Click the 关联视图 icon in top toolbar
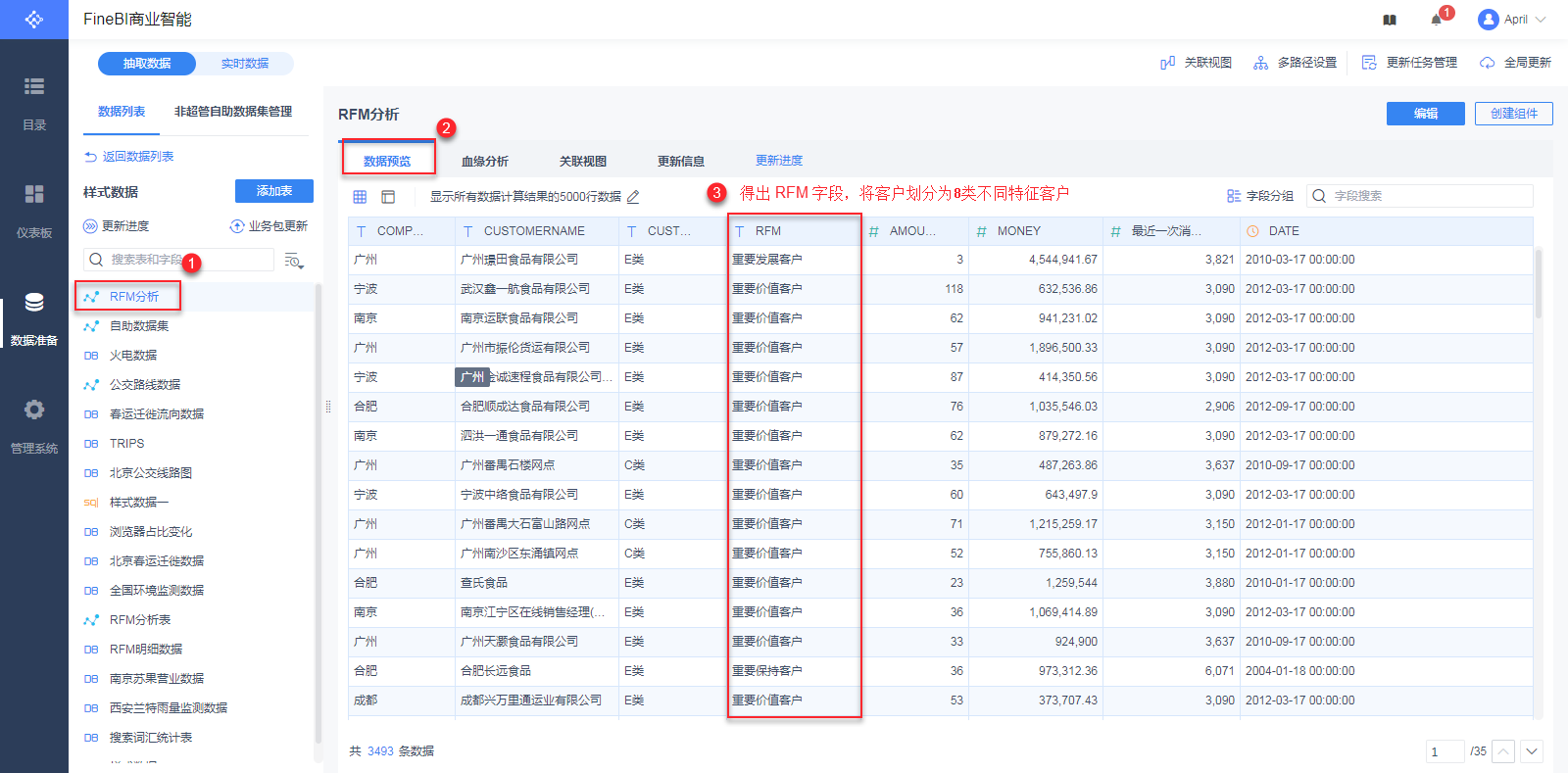This screenshot has height=773, width=1568. click(x=1167, y=63)
